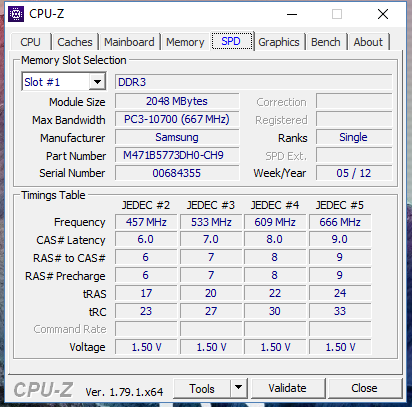Open the Graphics tab
This screenshot has height=407, width=412.
pos(279,42)
